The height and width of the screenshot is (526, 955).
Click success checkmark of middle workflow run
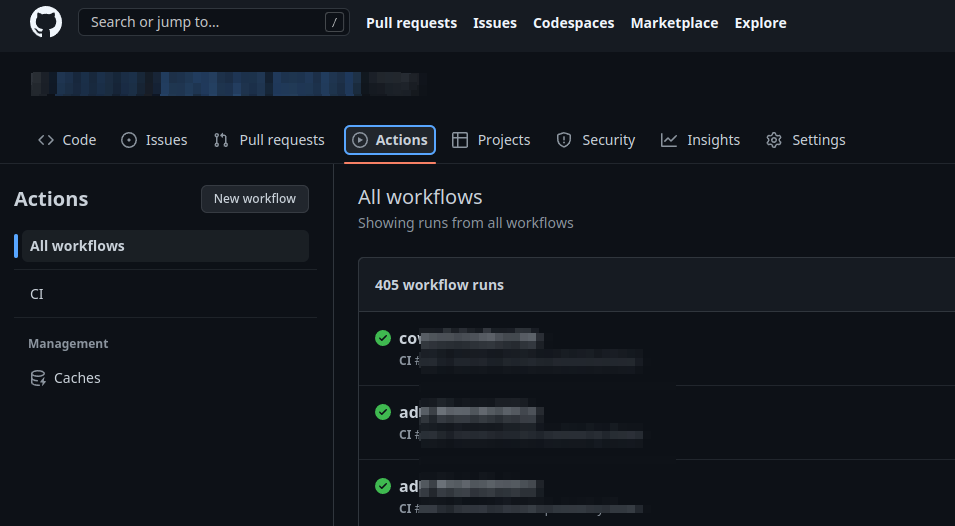click(x=383, y=412)
